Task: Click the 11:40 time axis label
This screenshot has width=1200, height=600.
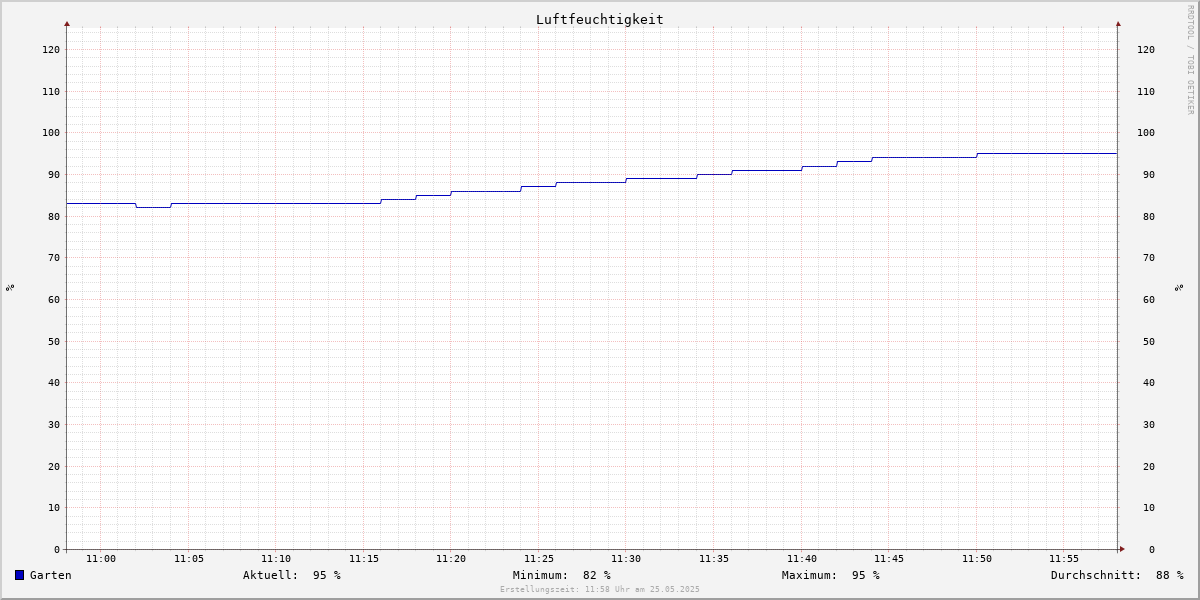Action: pos(802,559)
